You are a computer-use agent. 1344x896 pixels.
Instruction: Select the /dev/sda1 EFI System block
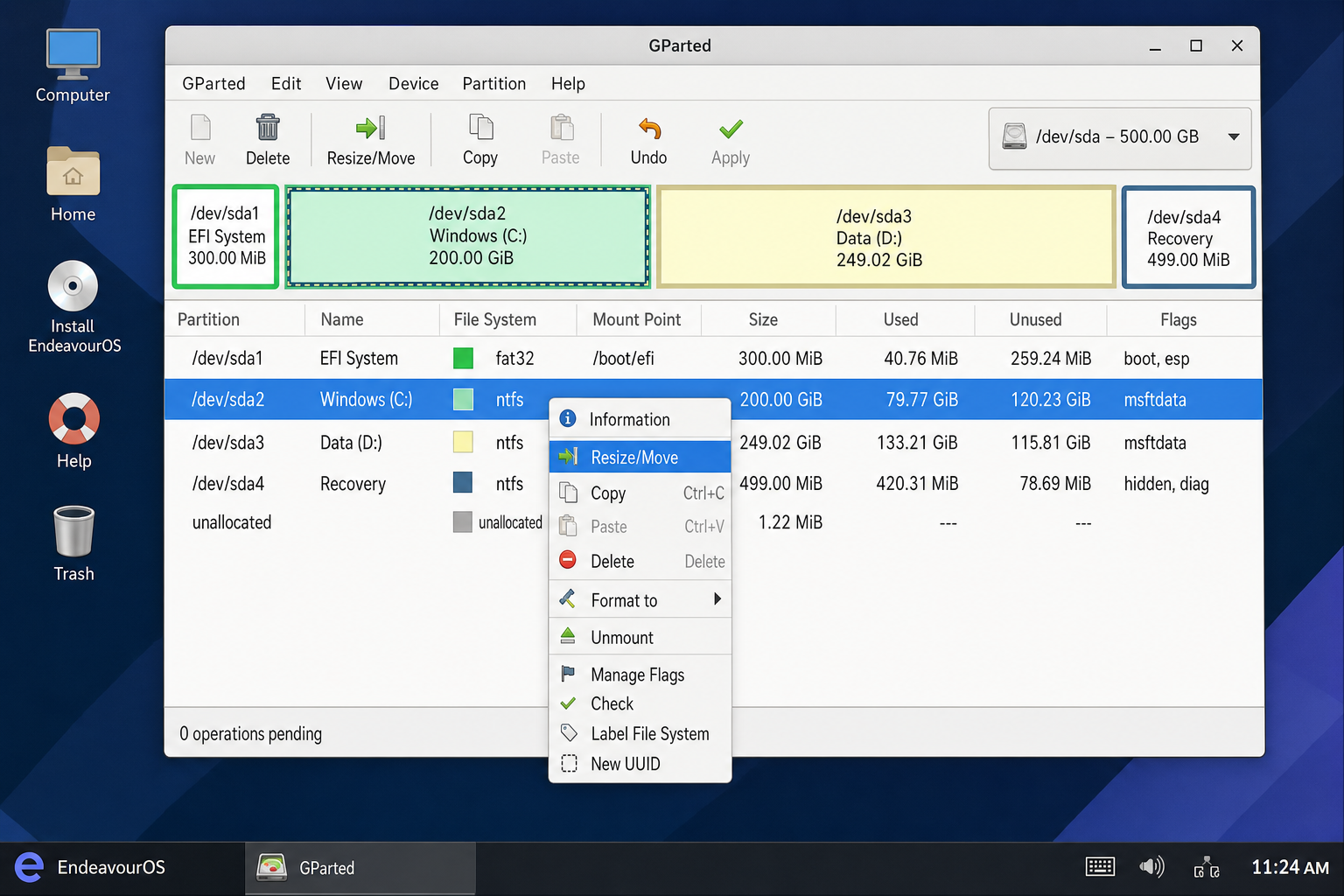pyautogui.click(x=226, y=236)
